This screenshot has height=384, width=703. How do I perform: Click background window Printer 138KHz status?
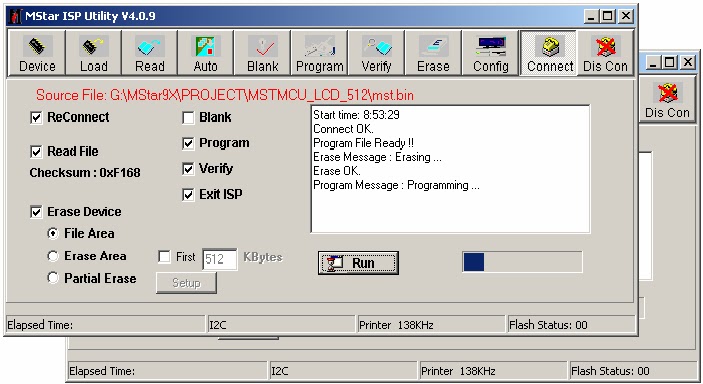pyautogui.click(x=493, y=371)
